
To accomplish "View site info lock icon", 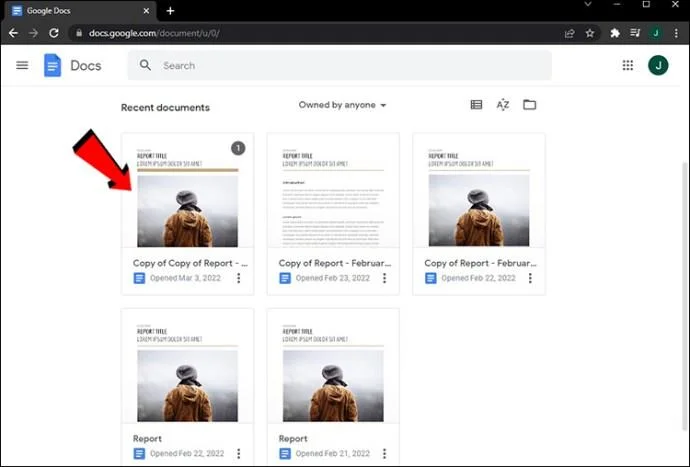I will point(79,33).
